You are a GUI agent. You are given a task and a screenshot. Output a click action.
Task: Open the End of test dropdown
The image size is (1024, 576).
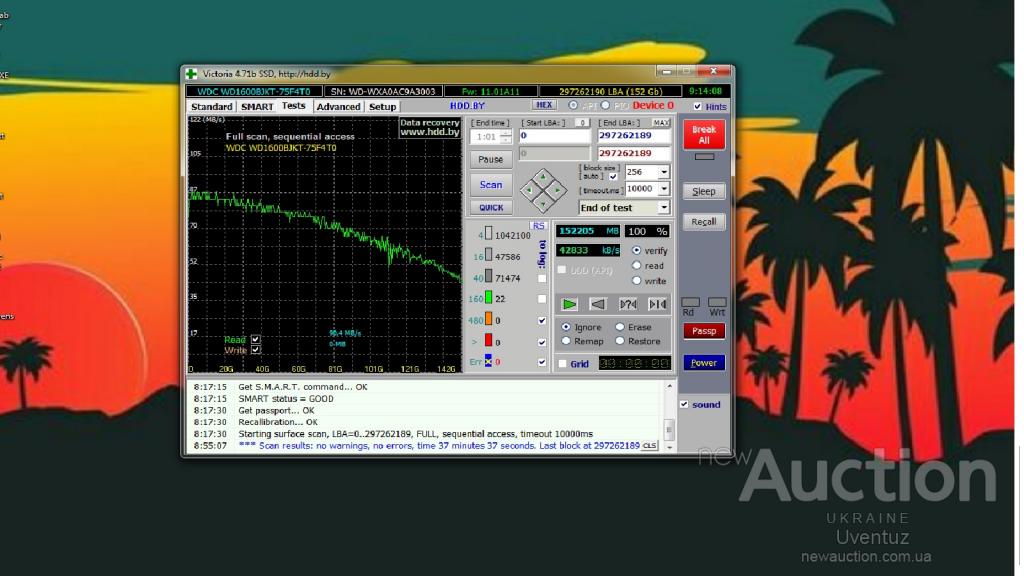[x=664, y=208]
